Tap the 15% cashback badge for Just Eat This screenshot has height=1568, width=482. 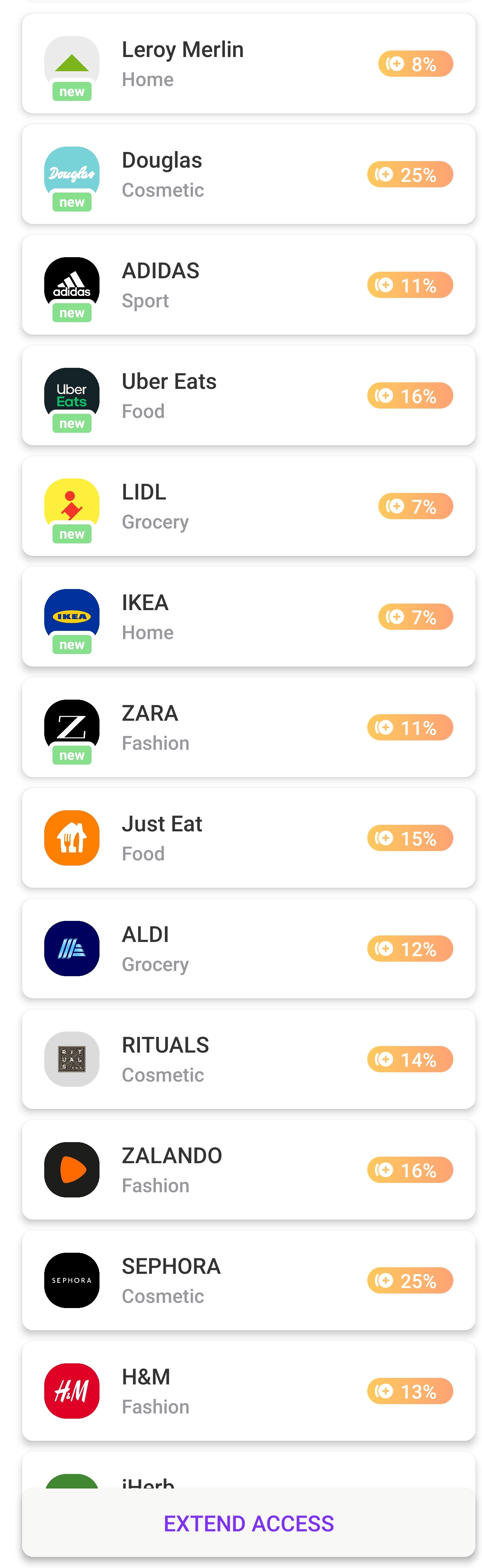tap(410, 838)
